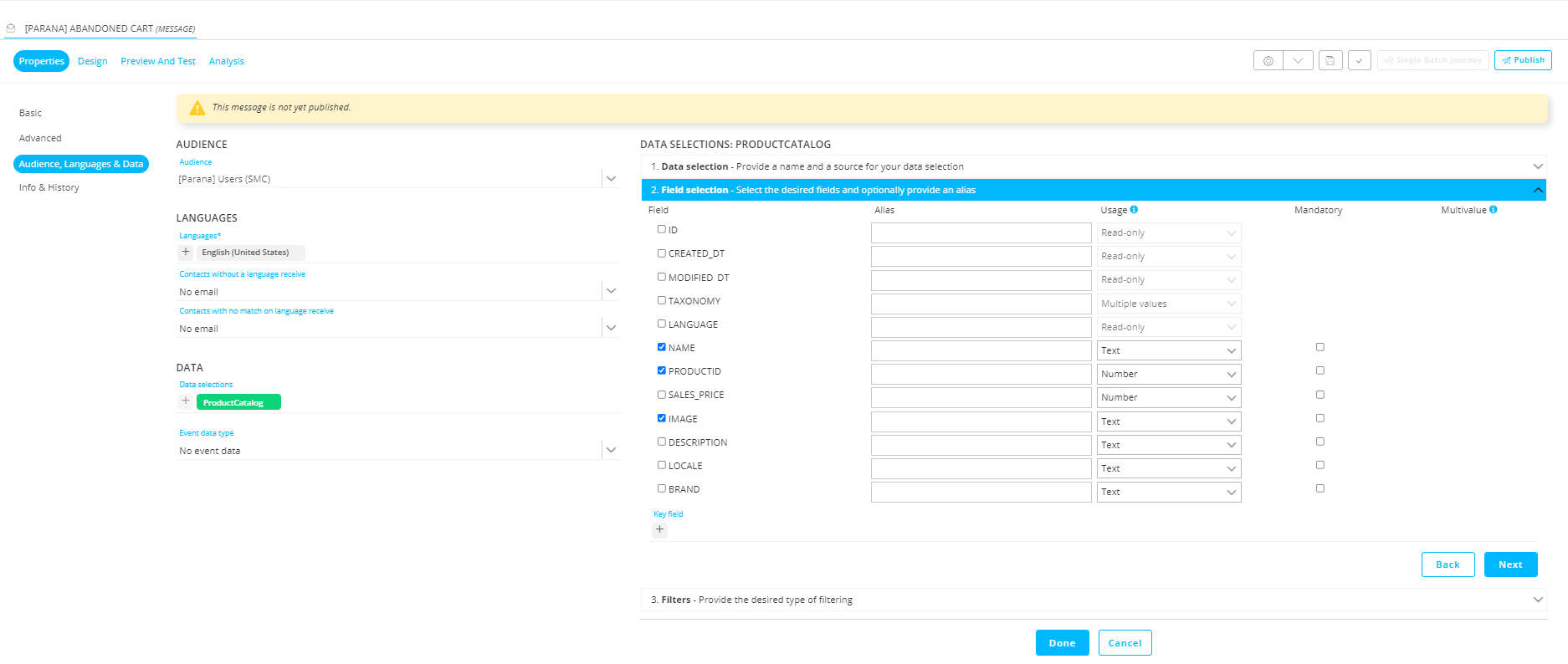Enable the SALES_PRICE field checkbox
The height and width of the screenshot is (664, 1568).
click(x=662, y=395)
